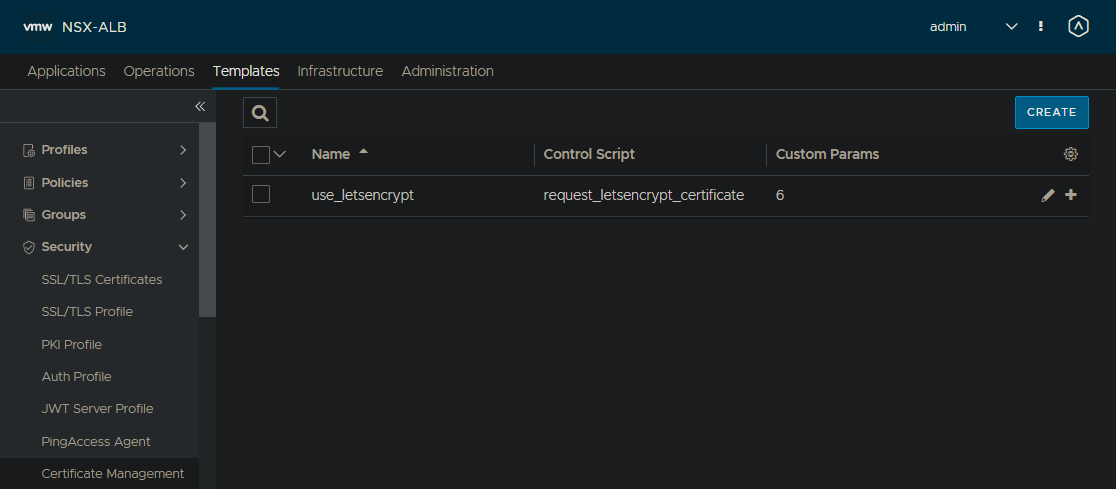
Task: Open the help menu exclamation icon
Action: pos(1041,27)
